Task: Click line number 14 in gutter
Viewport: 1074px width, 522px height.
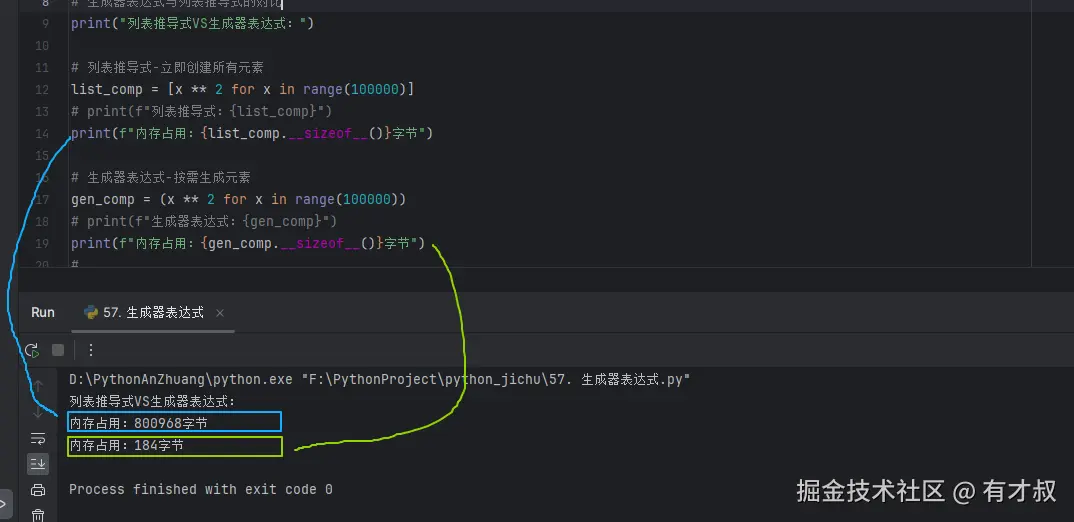Action: click(x=41, y=134)
